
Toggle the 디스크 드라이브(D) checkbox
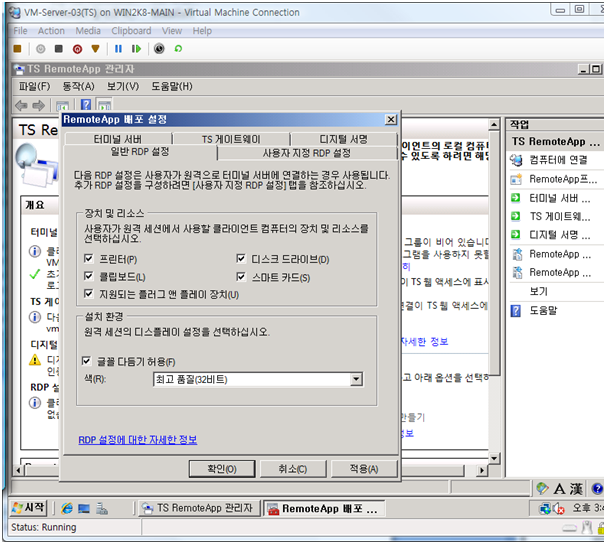[x=241, y=258]
